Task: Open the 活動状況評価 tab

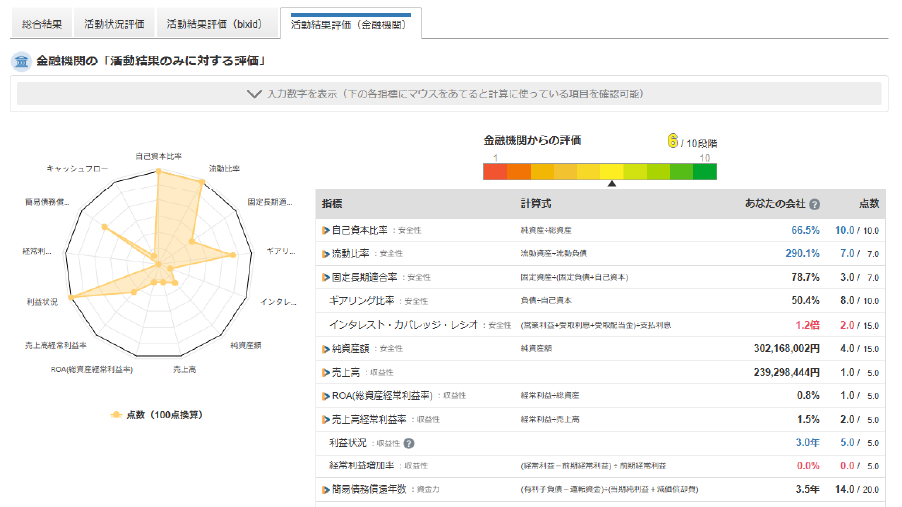Action: [x=113, y=23]
